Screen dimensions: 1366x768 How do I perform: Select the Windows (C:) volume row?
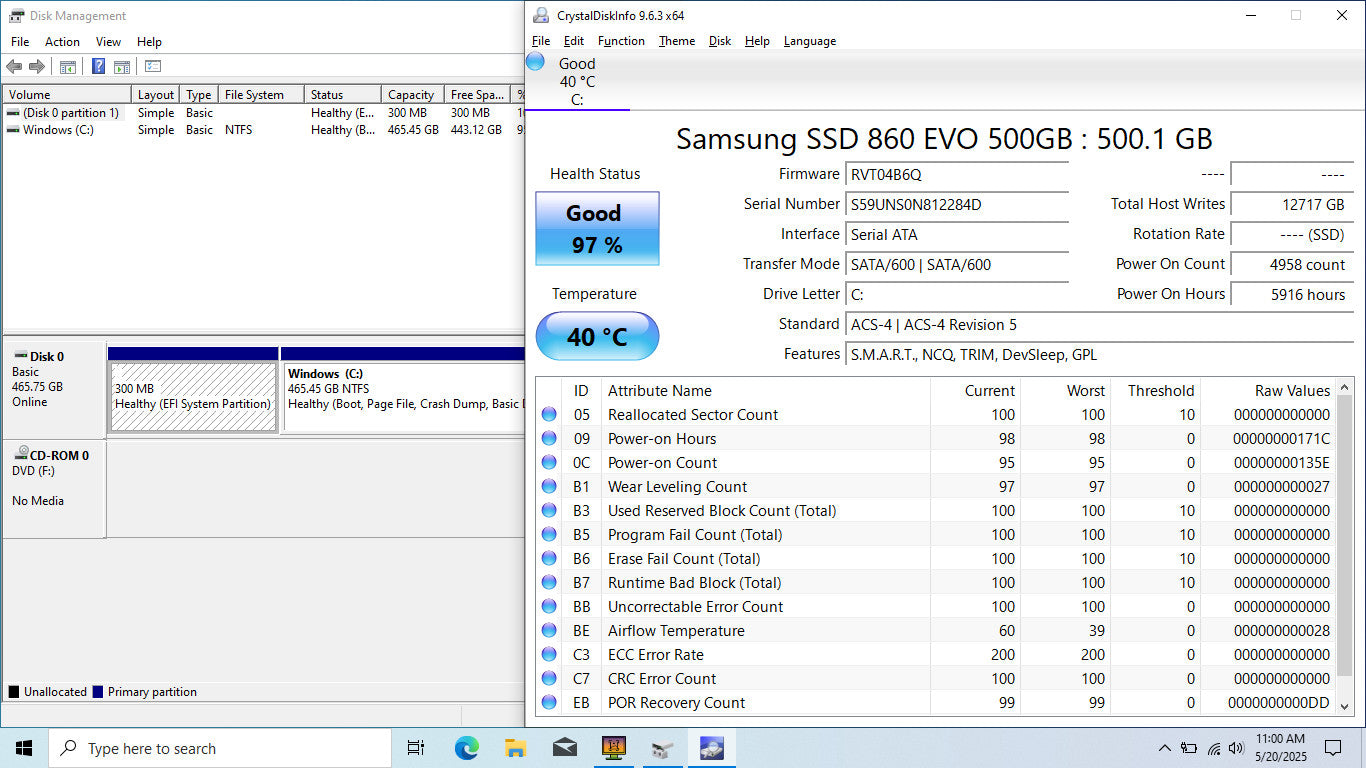pyautogui.click(x=58, y=130)
